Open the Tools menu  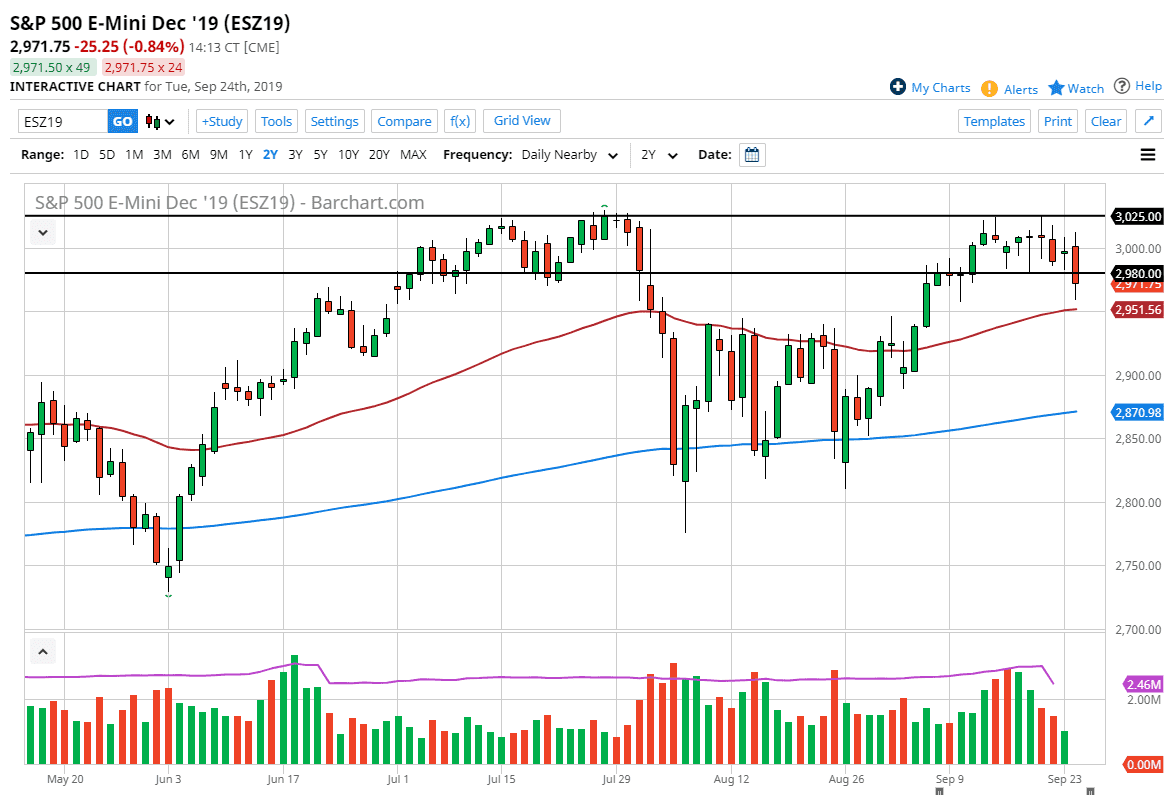click(x=276, y=120)
